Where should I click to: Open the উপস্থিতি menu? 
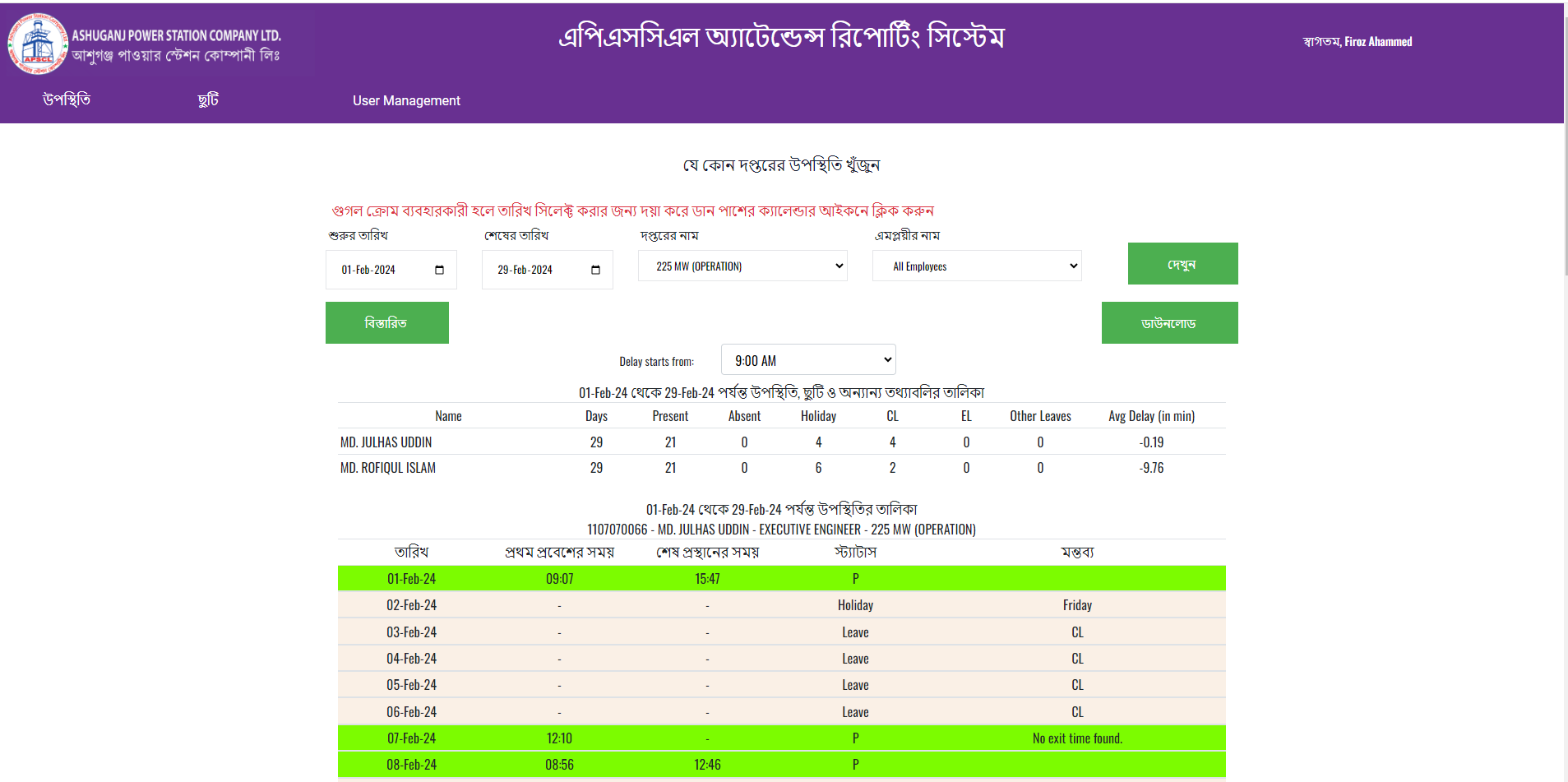67,100
